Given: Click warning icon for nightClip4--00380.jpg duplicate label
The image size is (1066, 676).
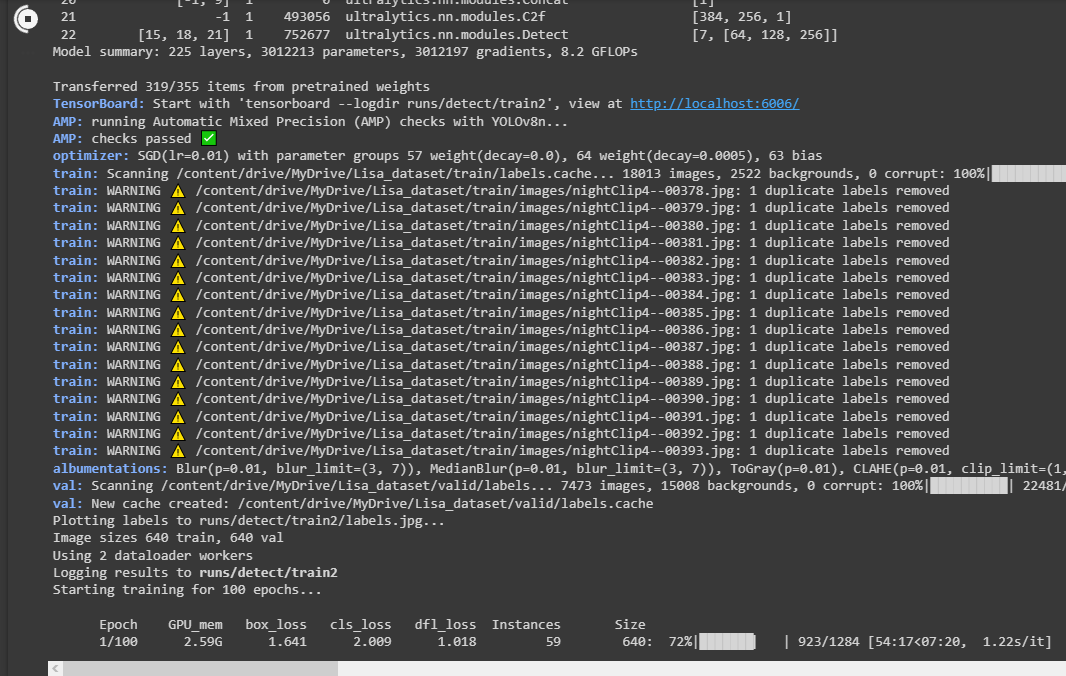Looking at the screenshot, I should [x=177, y=225].
